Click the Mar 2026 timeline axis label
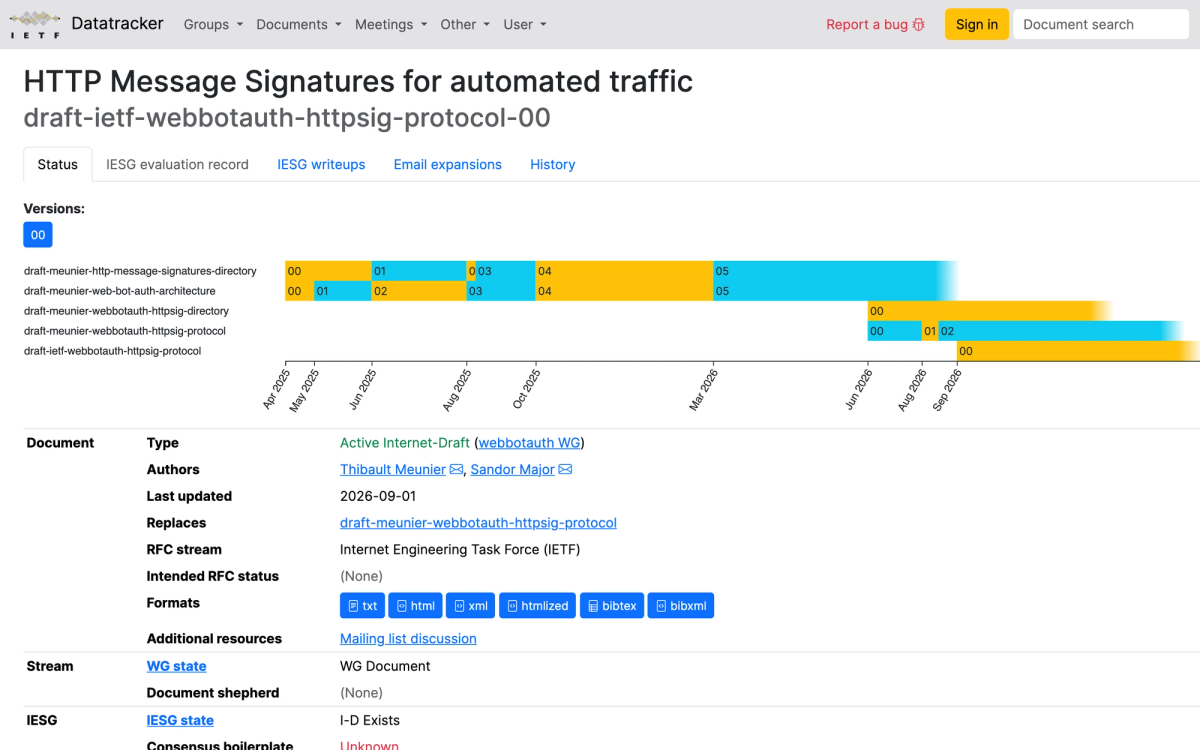The image size is (1200, 750). (703, 390)
